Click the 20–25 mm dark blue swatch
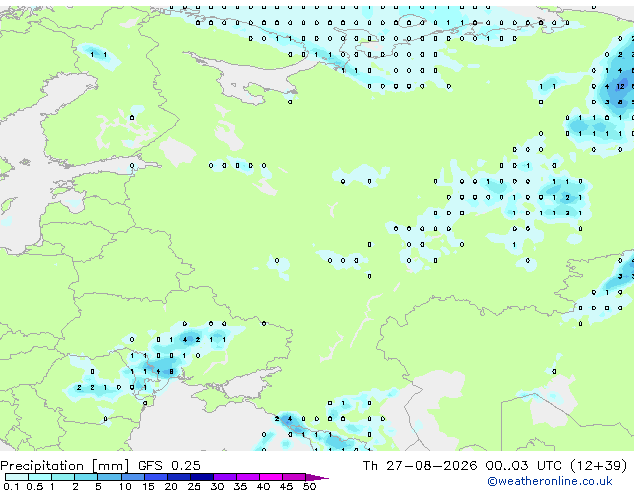Screen dimensions: 634x490 pos(179,477)
